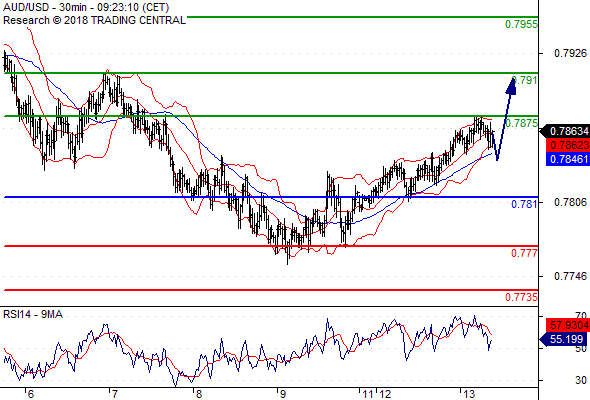
Task: Select date marker 9 on time axis
Action: pos(283,394)
